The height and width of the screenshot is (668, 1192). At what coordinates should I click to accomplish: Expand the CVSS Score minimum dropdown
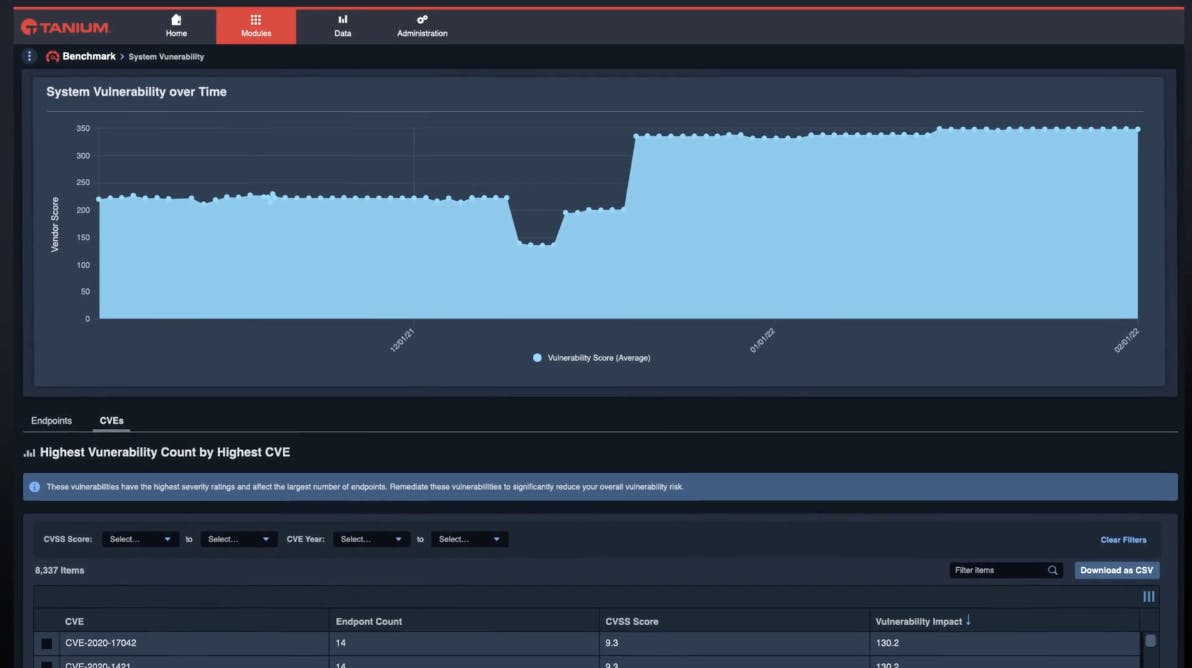click(140, 539)
